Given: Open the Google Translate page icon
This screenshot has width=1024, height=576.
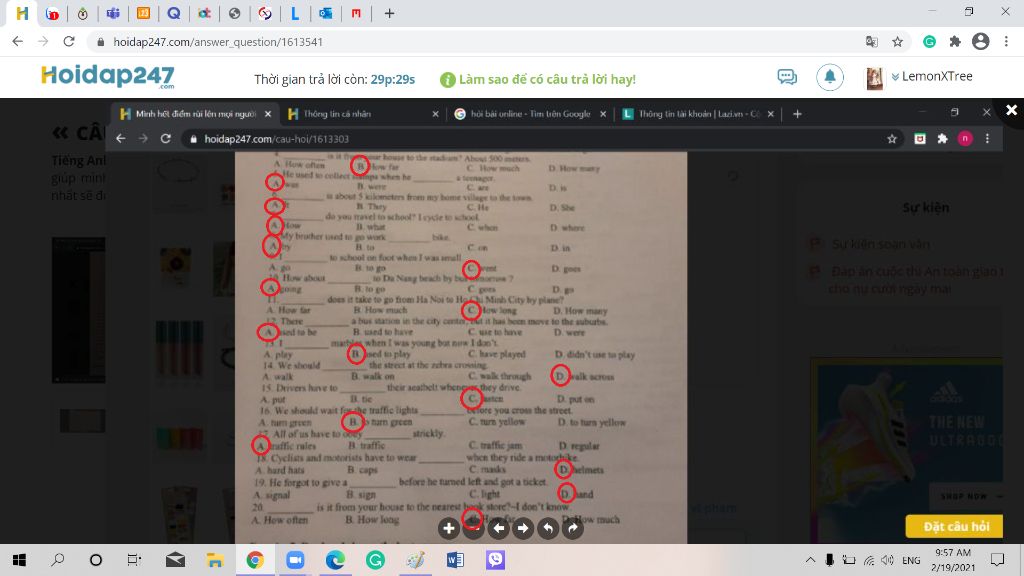Looking at the screenshot, I should click(872, 42).
